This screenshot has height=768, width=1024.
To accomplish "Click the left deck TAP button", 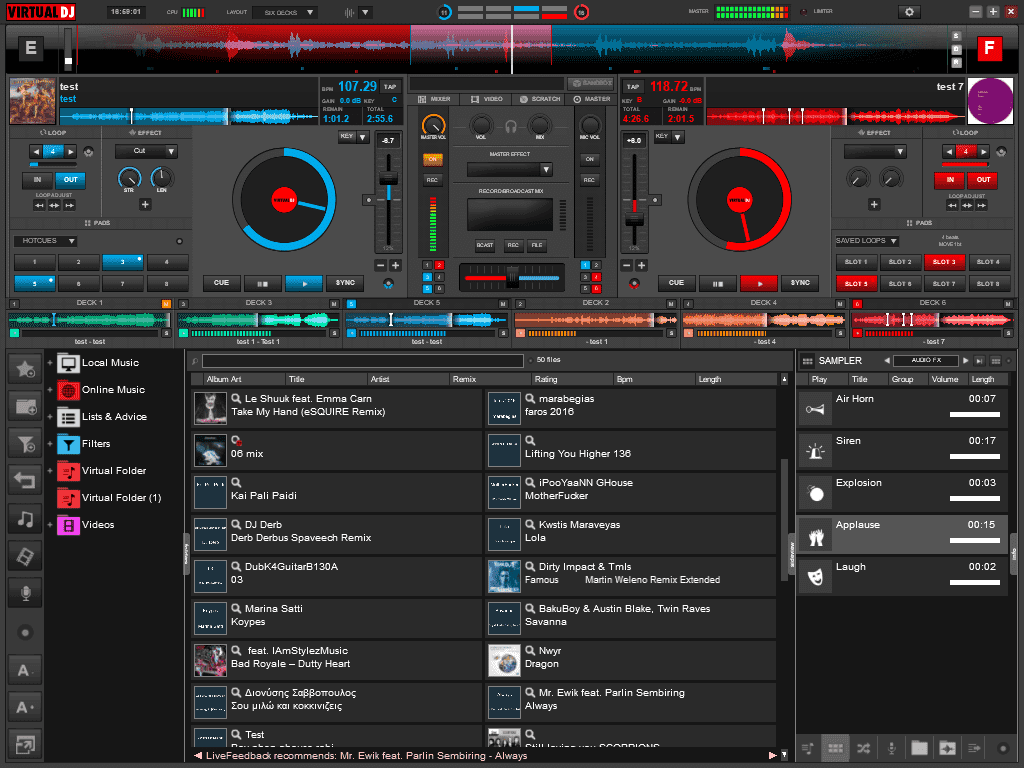I will coord(390,86).
